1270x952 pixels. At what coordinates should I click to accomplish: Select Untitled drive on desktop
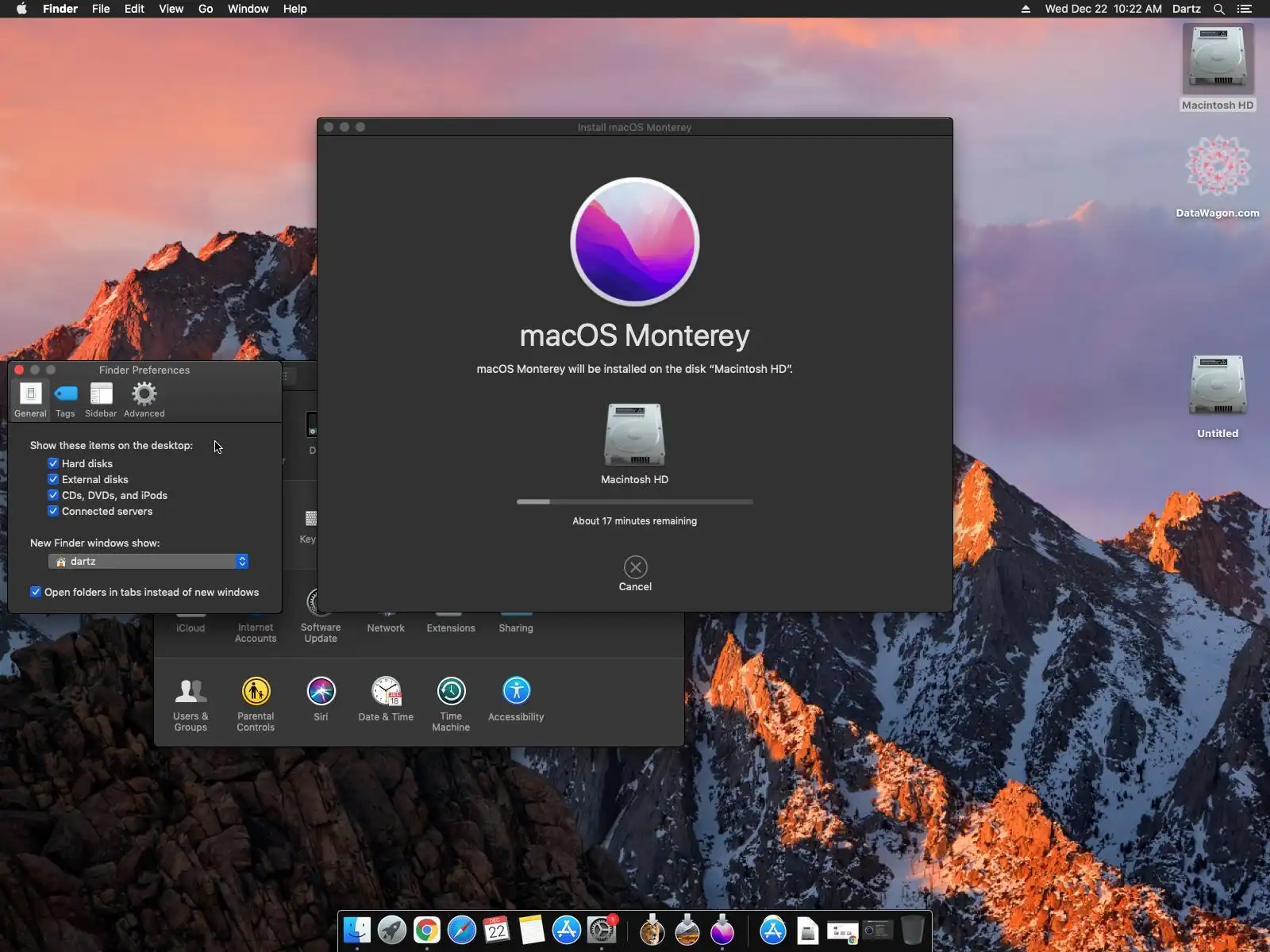1218,397
